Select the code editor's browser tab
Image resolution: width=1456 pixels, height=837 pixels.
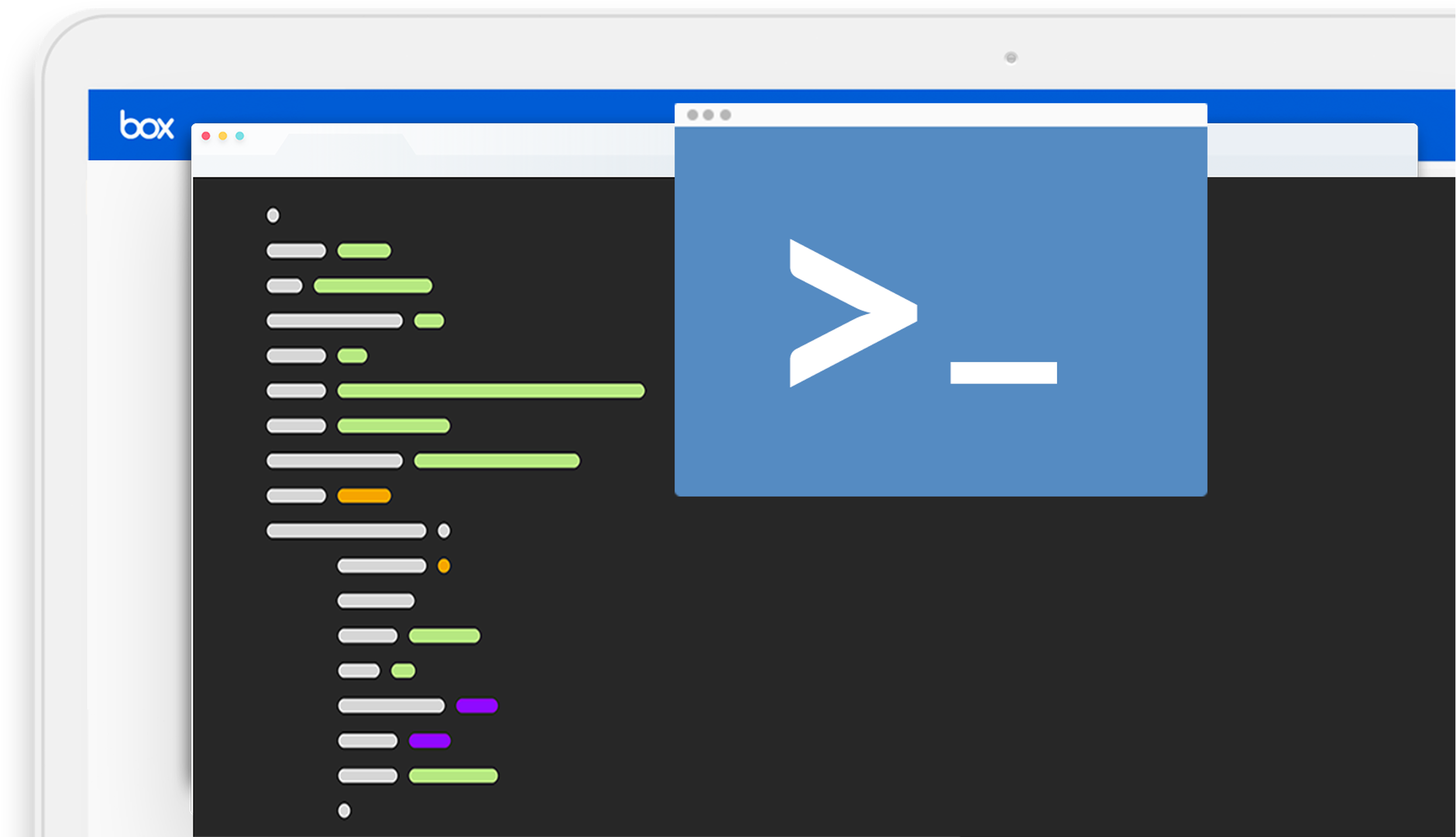(x=345, y=145)
